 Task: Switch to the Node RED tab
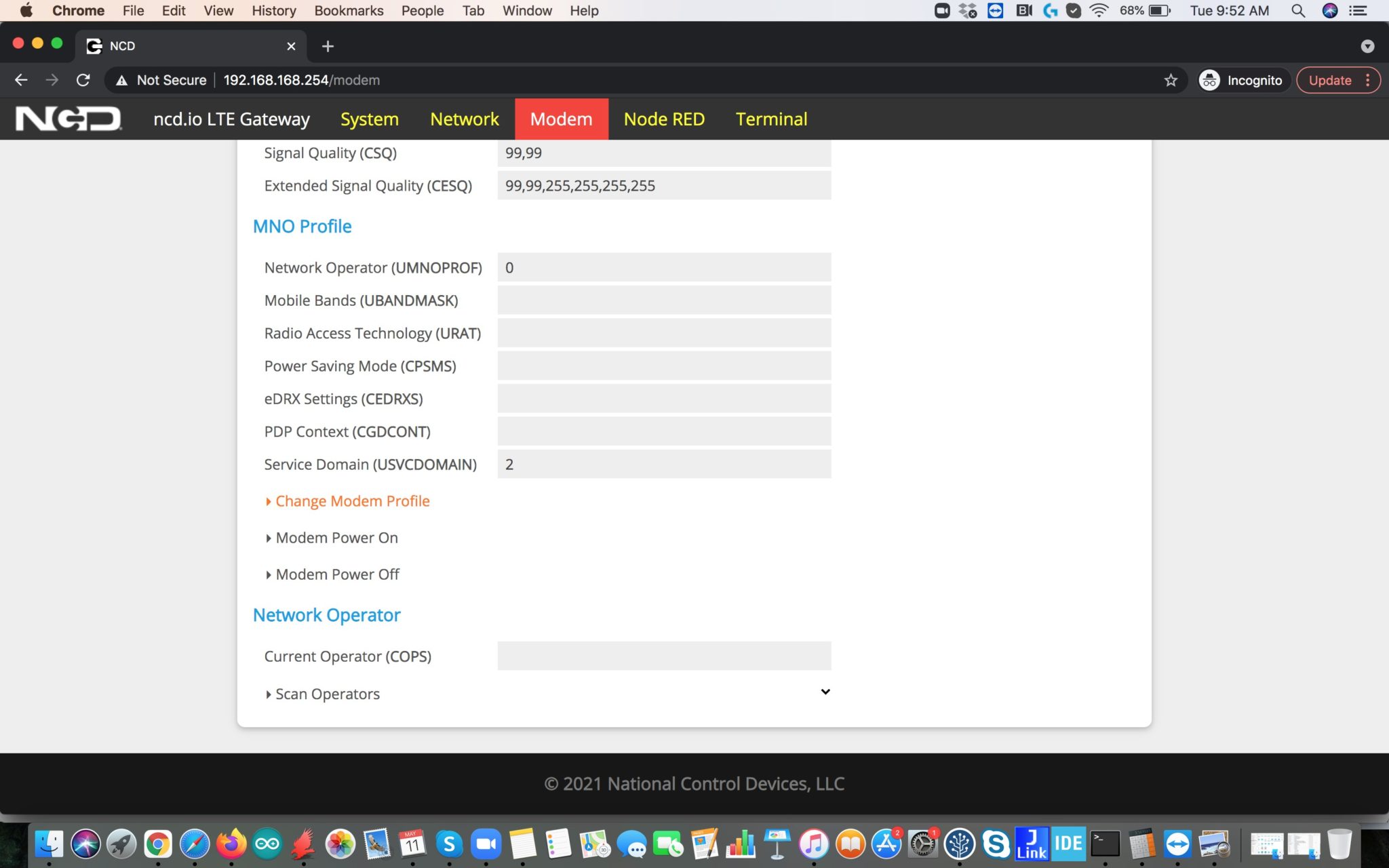[664, 119]
